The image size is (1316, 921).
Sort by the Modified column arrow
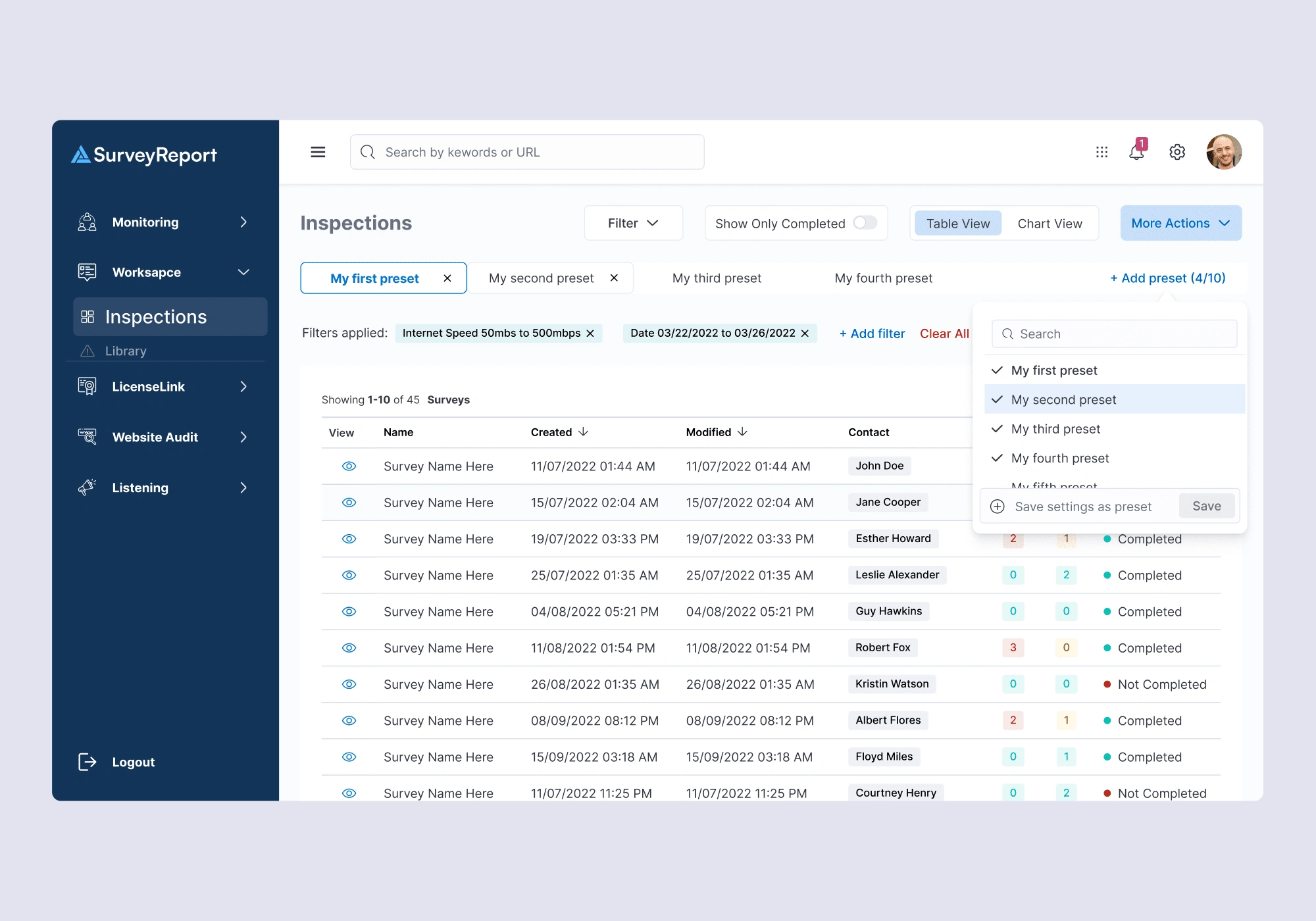tap(743, 432)
